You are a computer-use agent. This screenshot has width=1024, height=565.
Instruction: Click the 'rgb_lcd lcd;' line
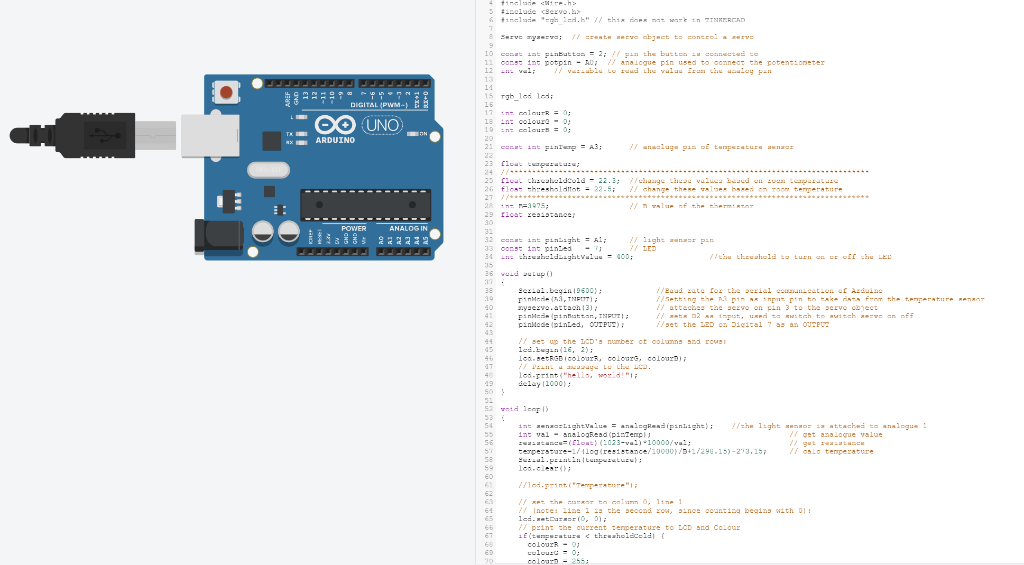526,96
